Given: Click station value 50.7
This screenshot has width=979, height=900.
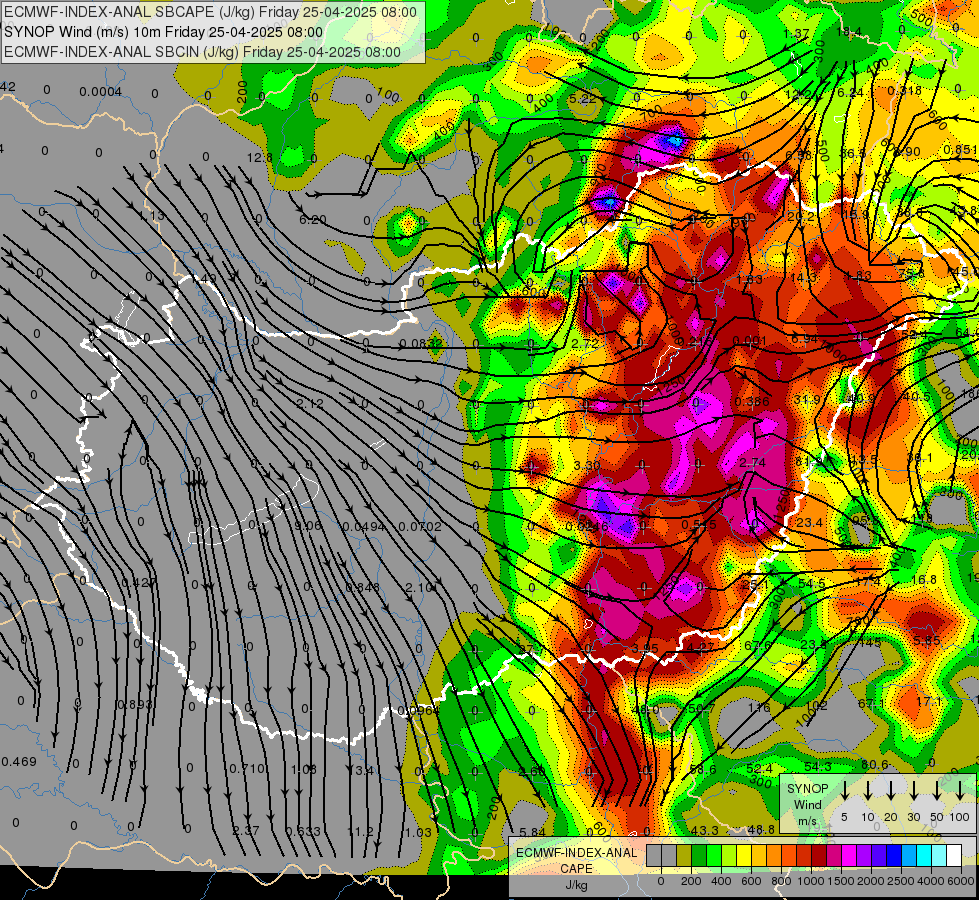Looking at the screenshot, I should point(701,708).
